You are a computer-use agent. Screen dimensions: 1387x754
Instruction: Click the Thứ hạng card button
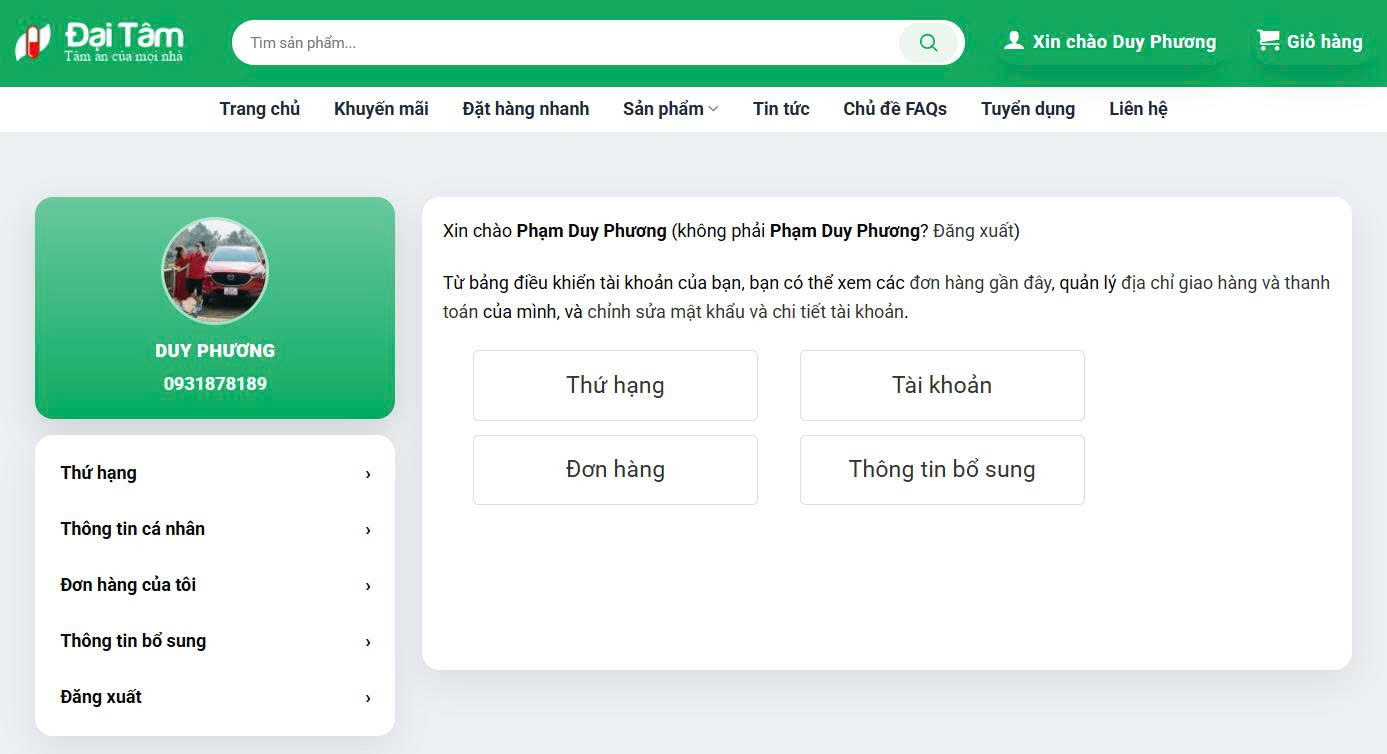tap(615, 385)
